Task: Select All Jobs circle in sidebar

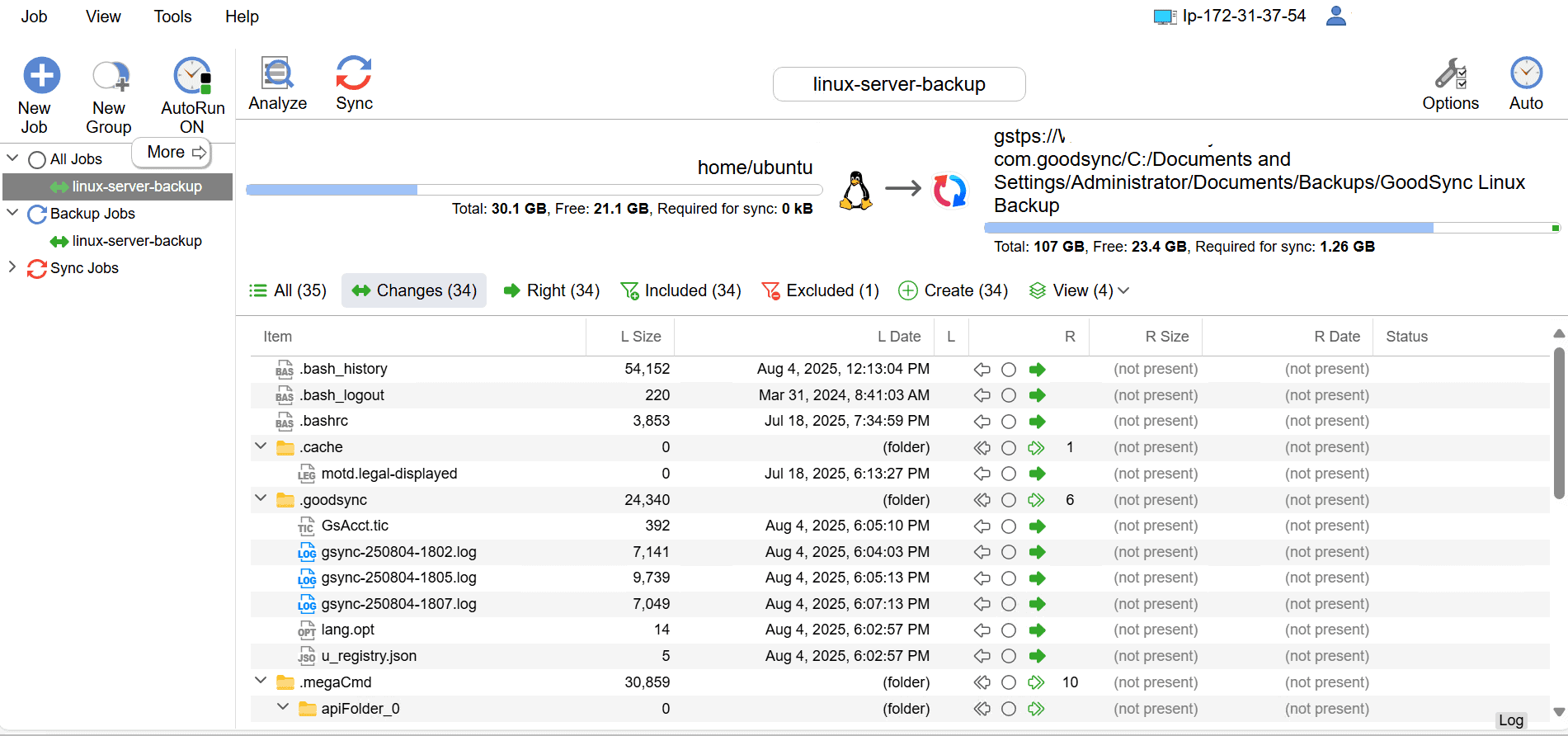Action: 37,160
